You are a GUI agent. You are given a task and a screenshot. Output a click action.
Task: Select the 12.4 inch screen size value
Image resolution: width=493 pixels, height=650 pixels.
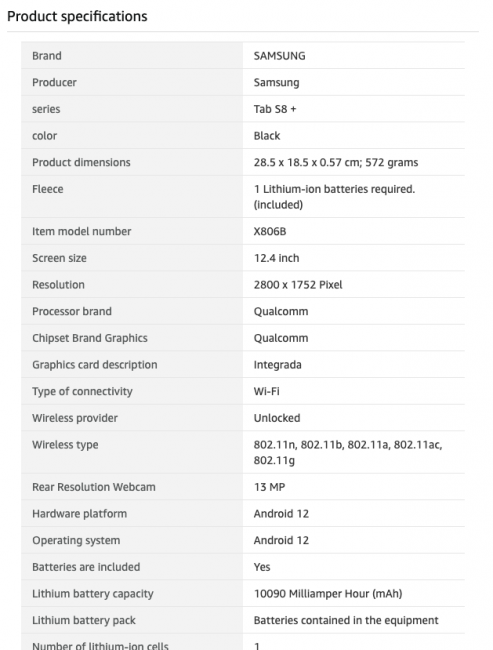[x=277, y=258]
